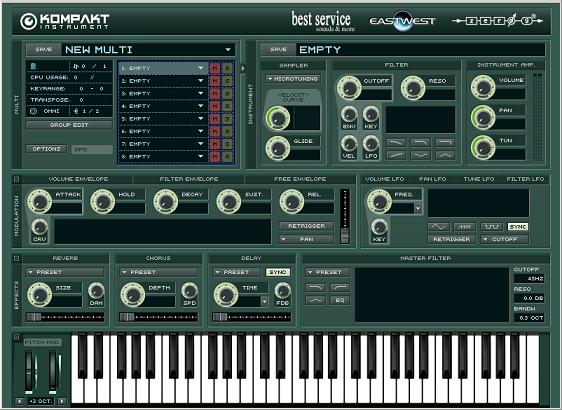Switch to Filter Envelope tab
This screenshot has height=410, width=562.
tap(189, 179)
